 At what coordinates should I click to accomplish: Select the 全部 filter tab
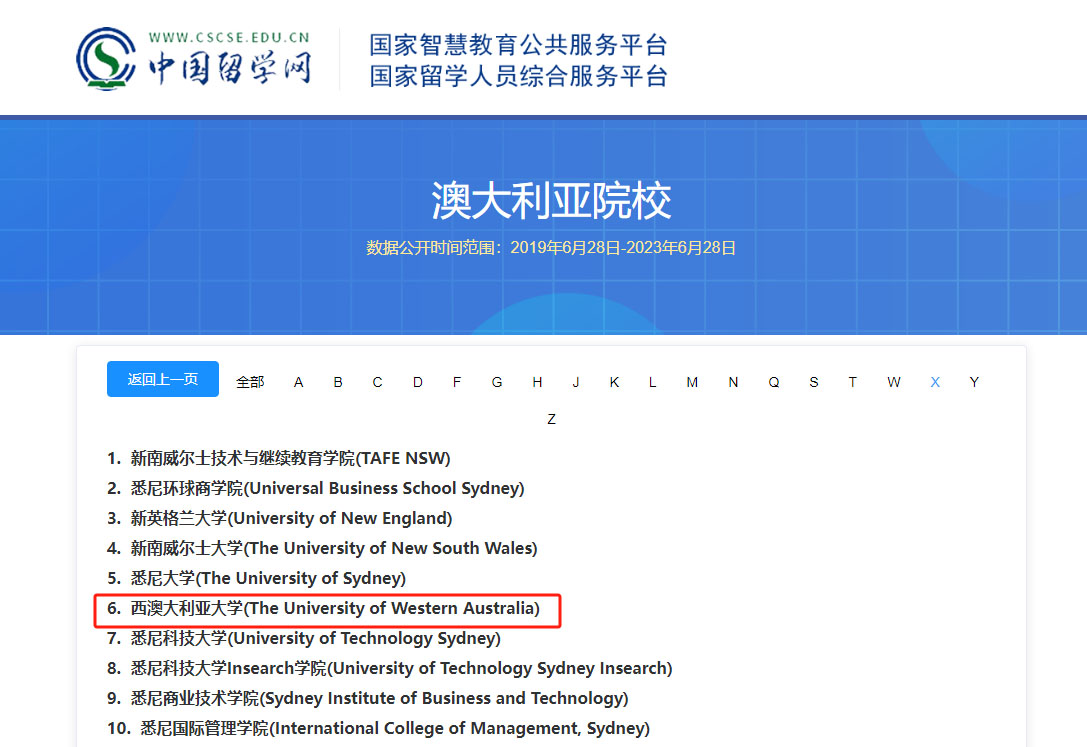(x=250, y=382)
